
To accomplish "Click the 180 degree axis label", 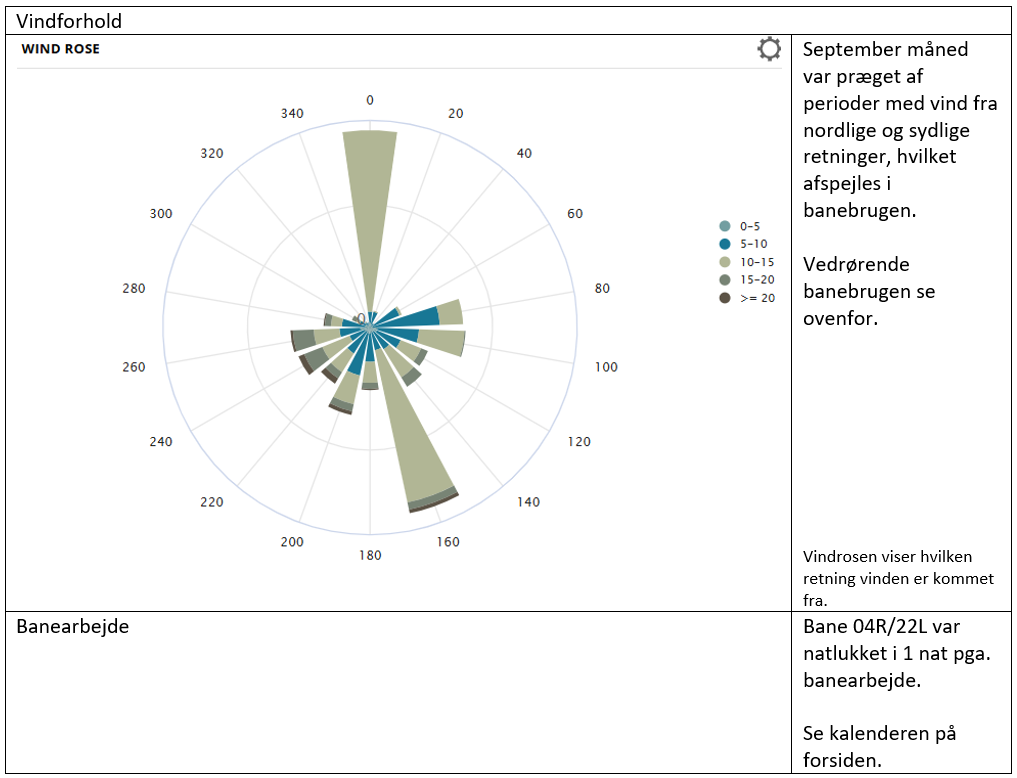I will [x=370, y=555].
